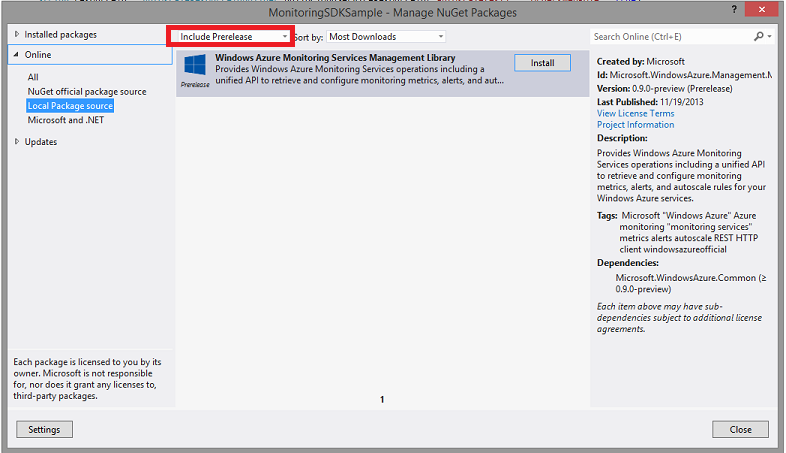Open the Settings button
This screenshot has height=453, width=786.
(x=44, y=429)
